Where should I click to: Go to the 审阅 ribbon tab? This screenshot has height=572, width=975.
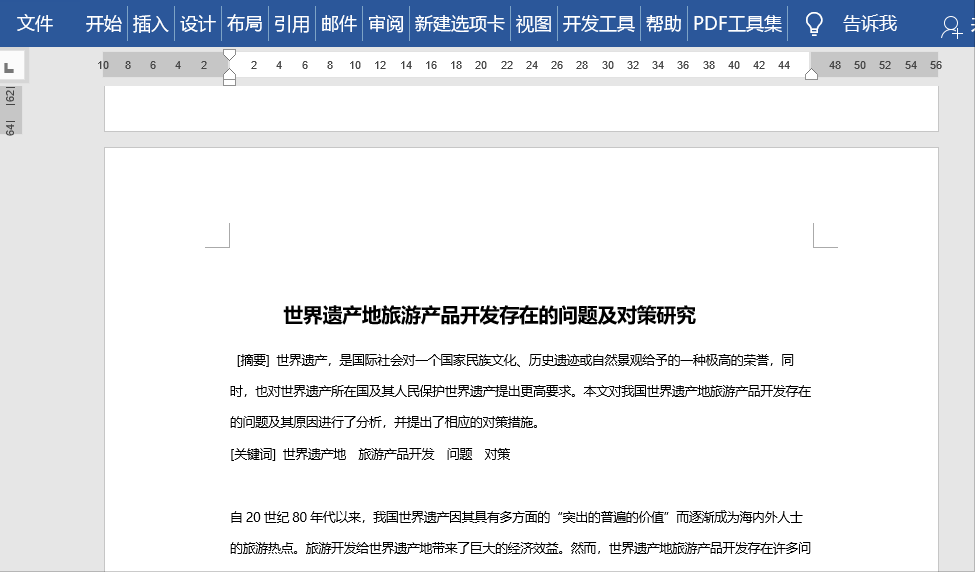point(386,24)
